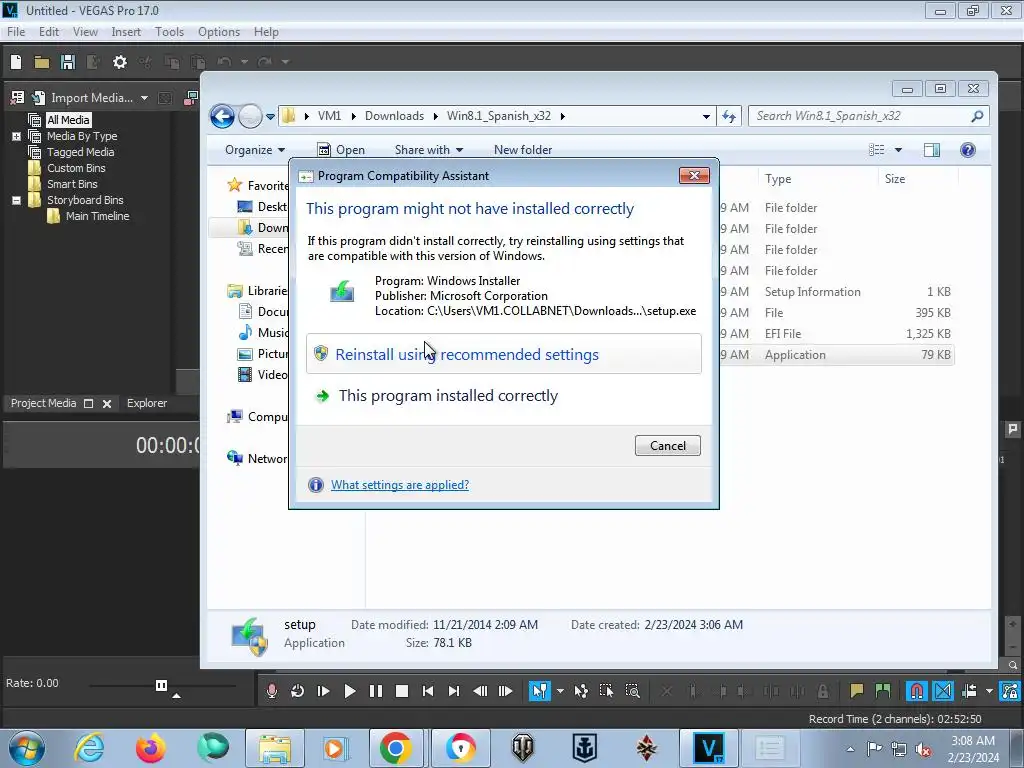Open What settings are applied link

tap(400, 485)
